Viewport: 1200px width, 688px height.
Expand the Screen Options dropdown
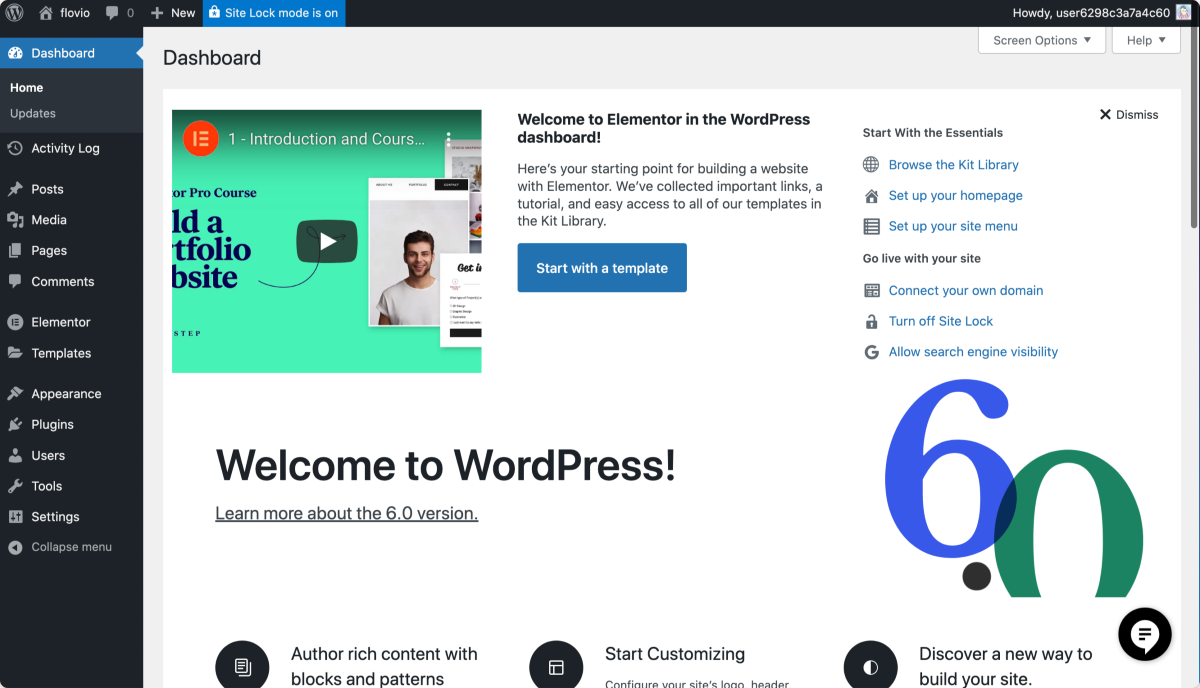(1041, 40)
